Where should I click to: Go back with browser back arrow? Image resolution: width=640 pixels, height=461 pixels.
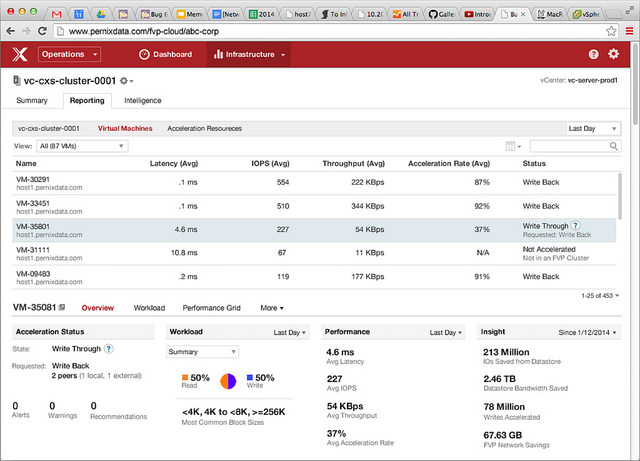11,31
